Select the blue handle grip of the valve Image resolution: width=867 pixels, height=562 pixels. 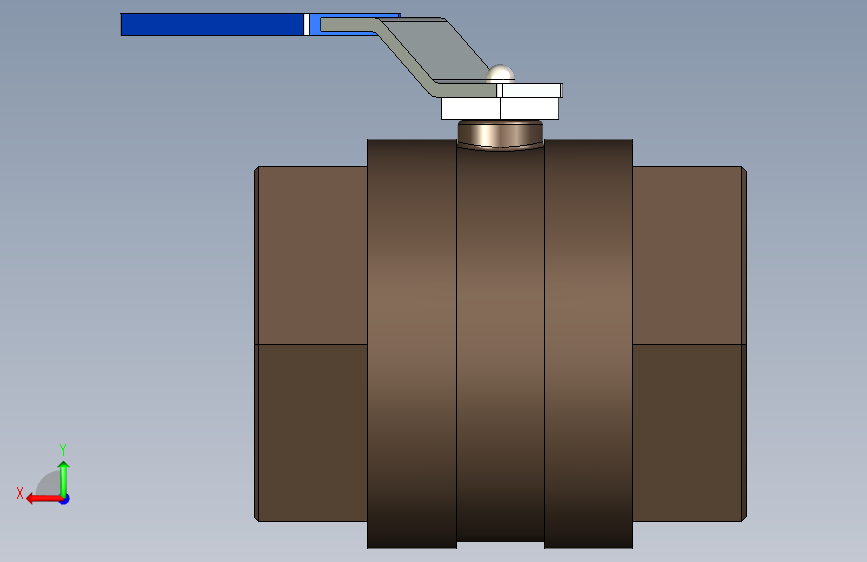coord(212,25)
